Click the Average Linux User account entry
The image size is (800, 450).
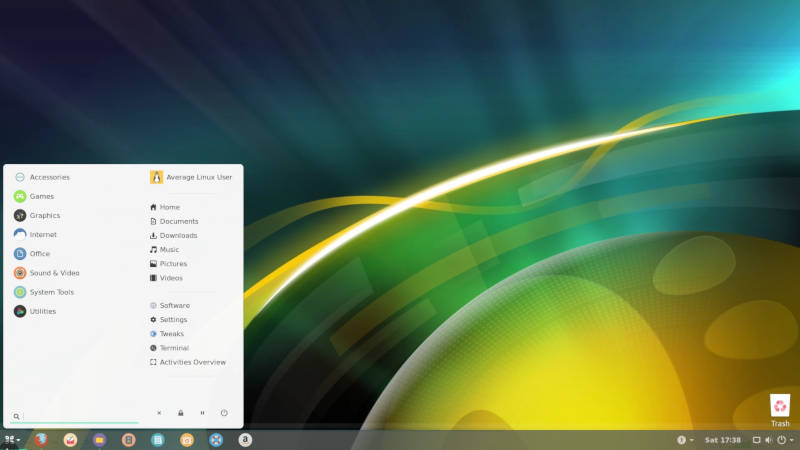coord(191,177)
